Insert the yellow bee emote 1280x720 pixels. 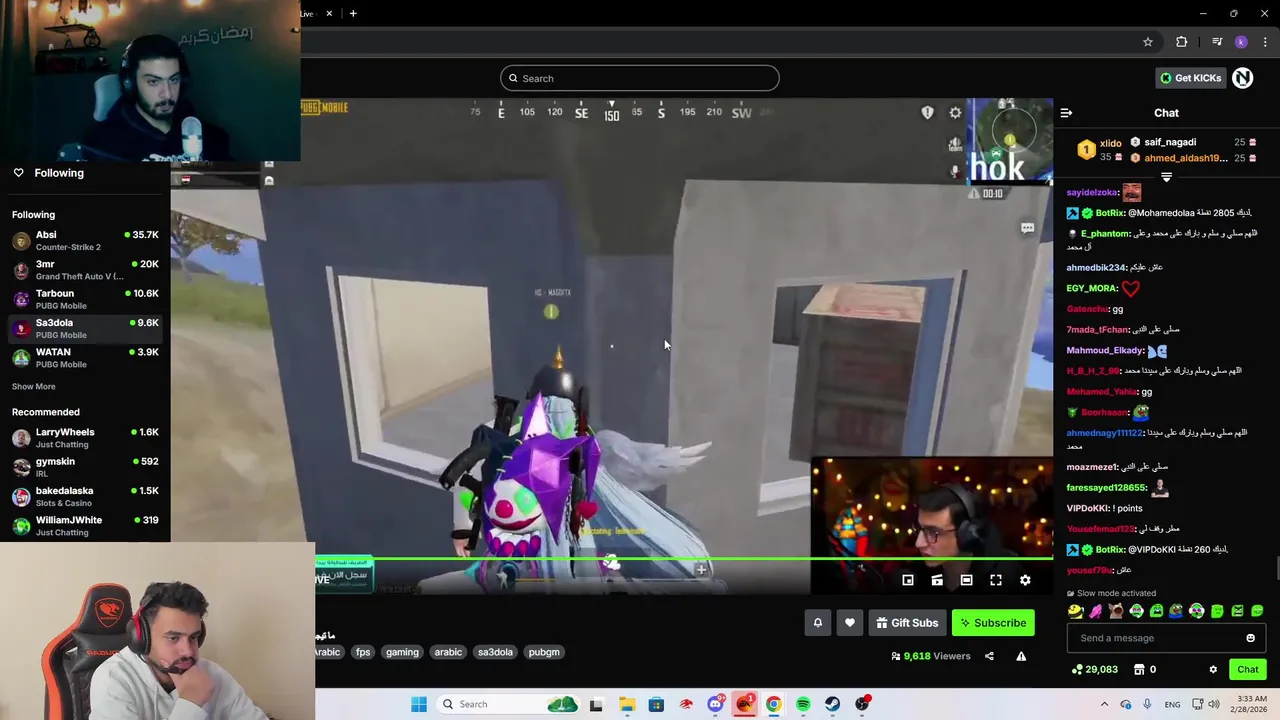1076,611
